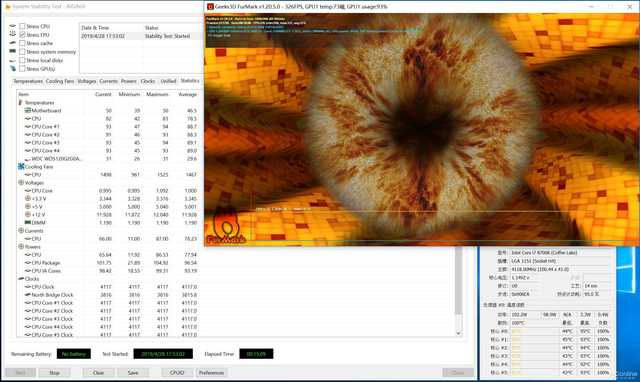Uncheck the Stress FPU checkbox
Viewport: 640px width, 382px height.
tap(22, 35)
